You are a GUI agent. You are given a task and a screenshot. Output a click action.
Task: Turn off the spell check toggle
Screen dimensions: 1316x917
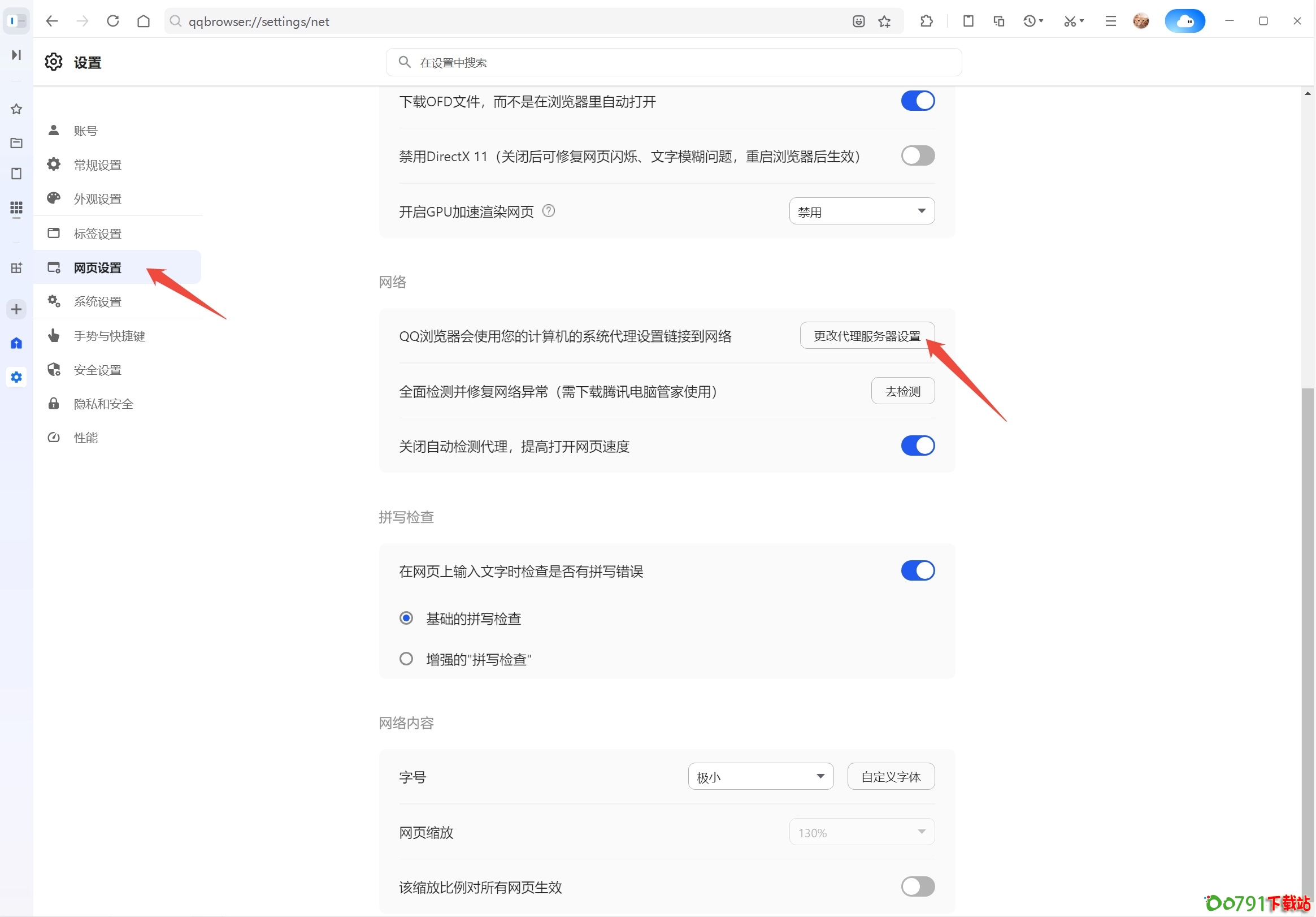[917, 570]
